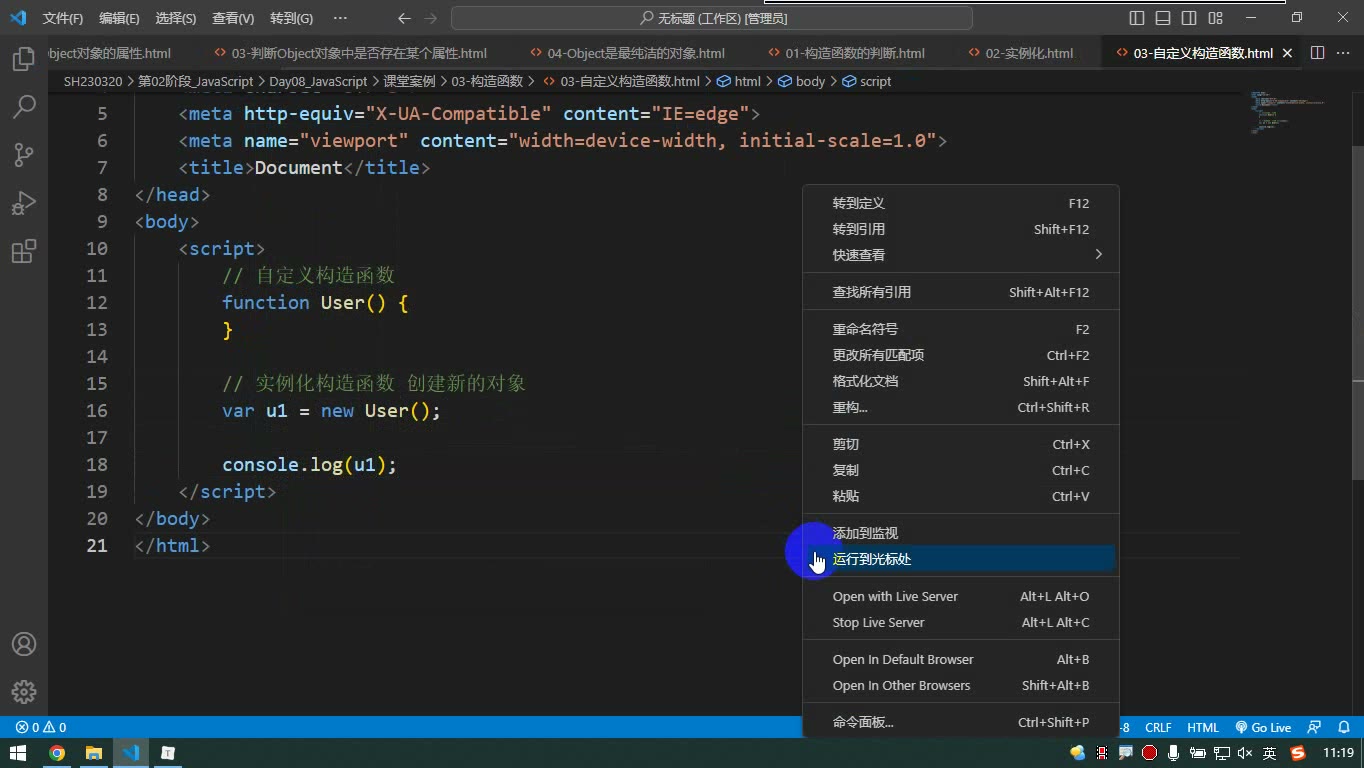Toggle muted volume icon in system tray

(x=1245, y=753)
